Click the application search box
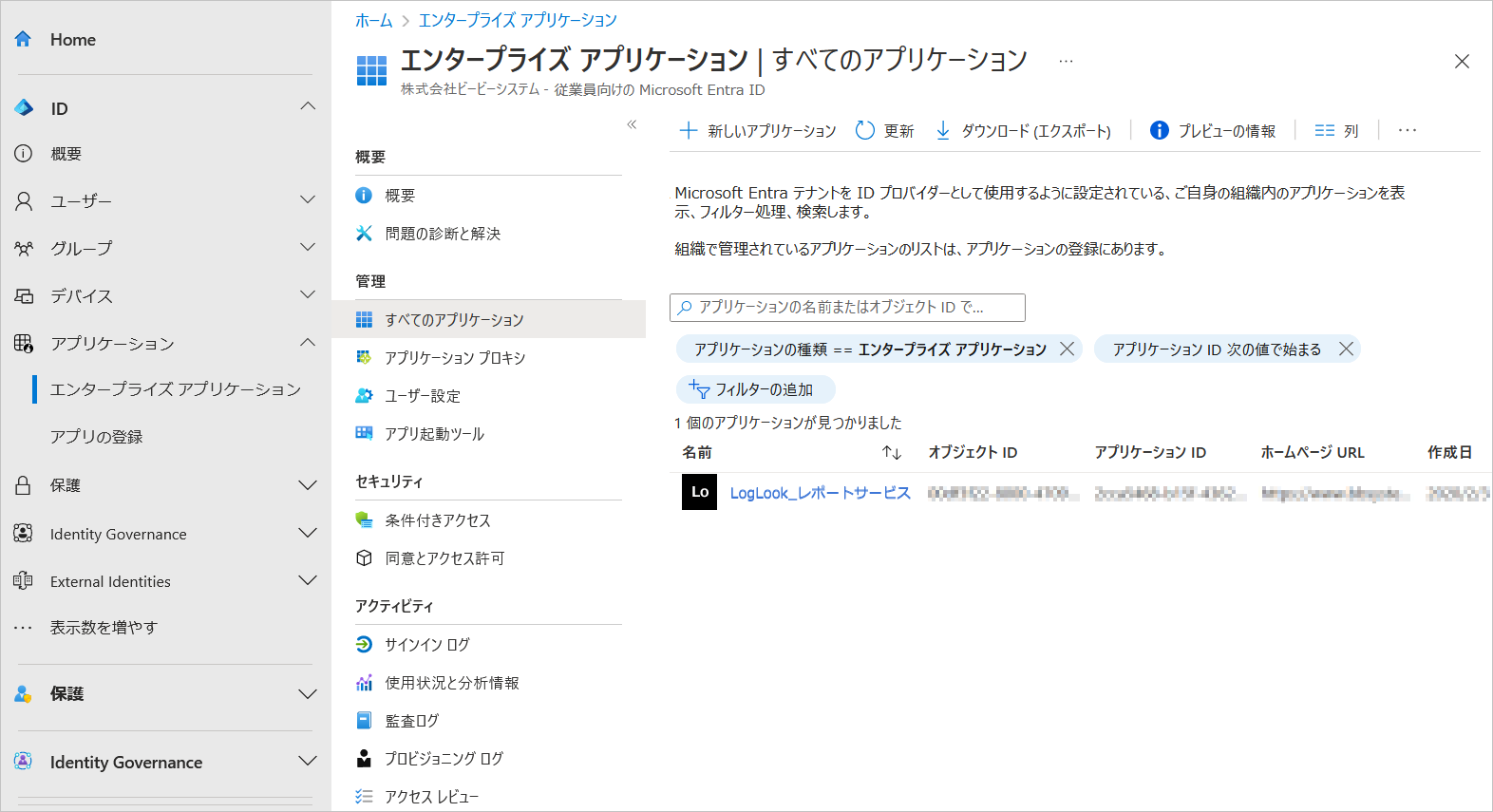The width and height of the screenshot is (1493, 812). (x=847, y=308)
